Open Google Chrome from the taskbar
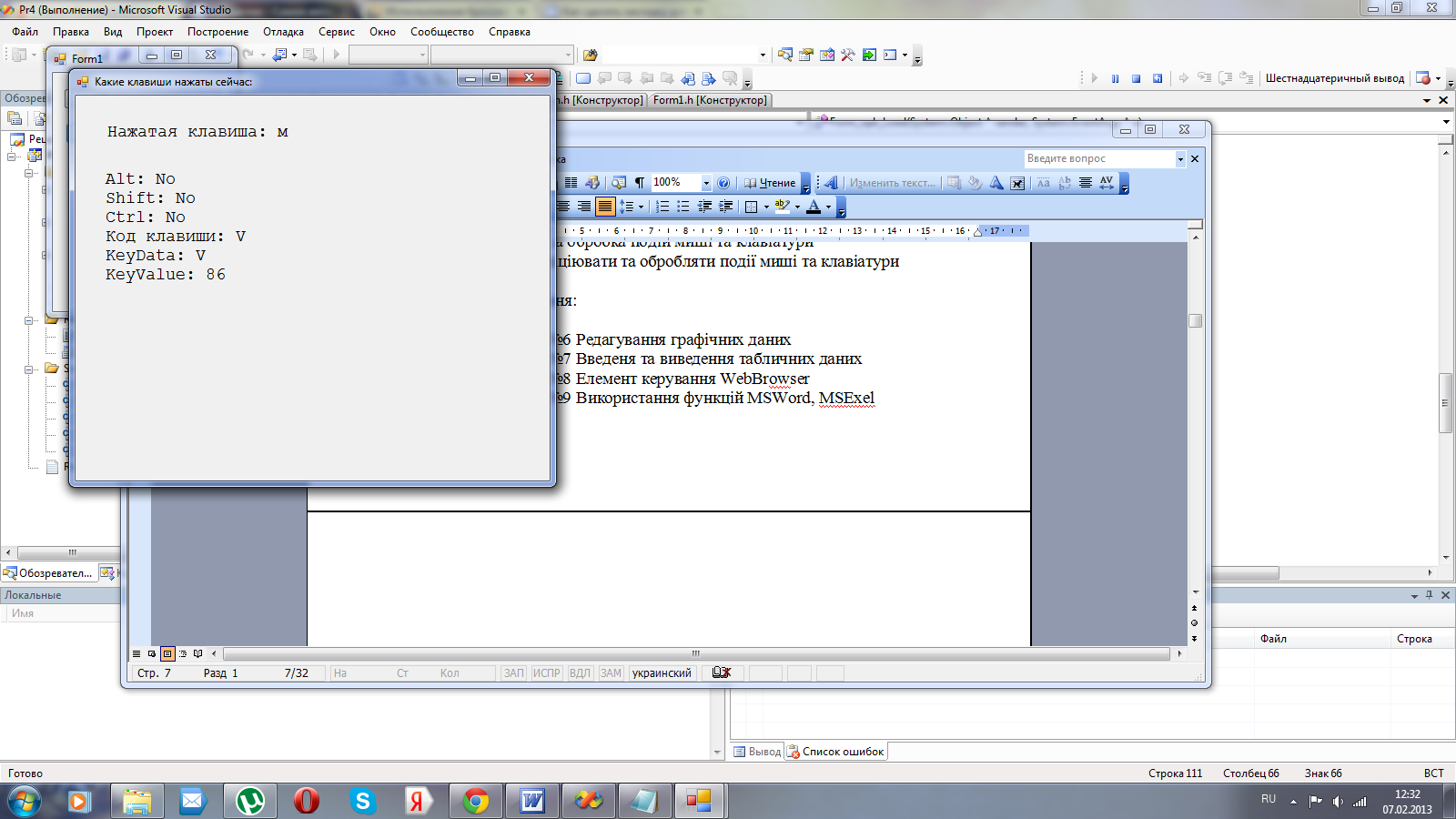The image size is (1456, 819). coord(475,801)
